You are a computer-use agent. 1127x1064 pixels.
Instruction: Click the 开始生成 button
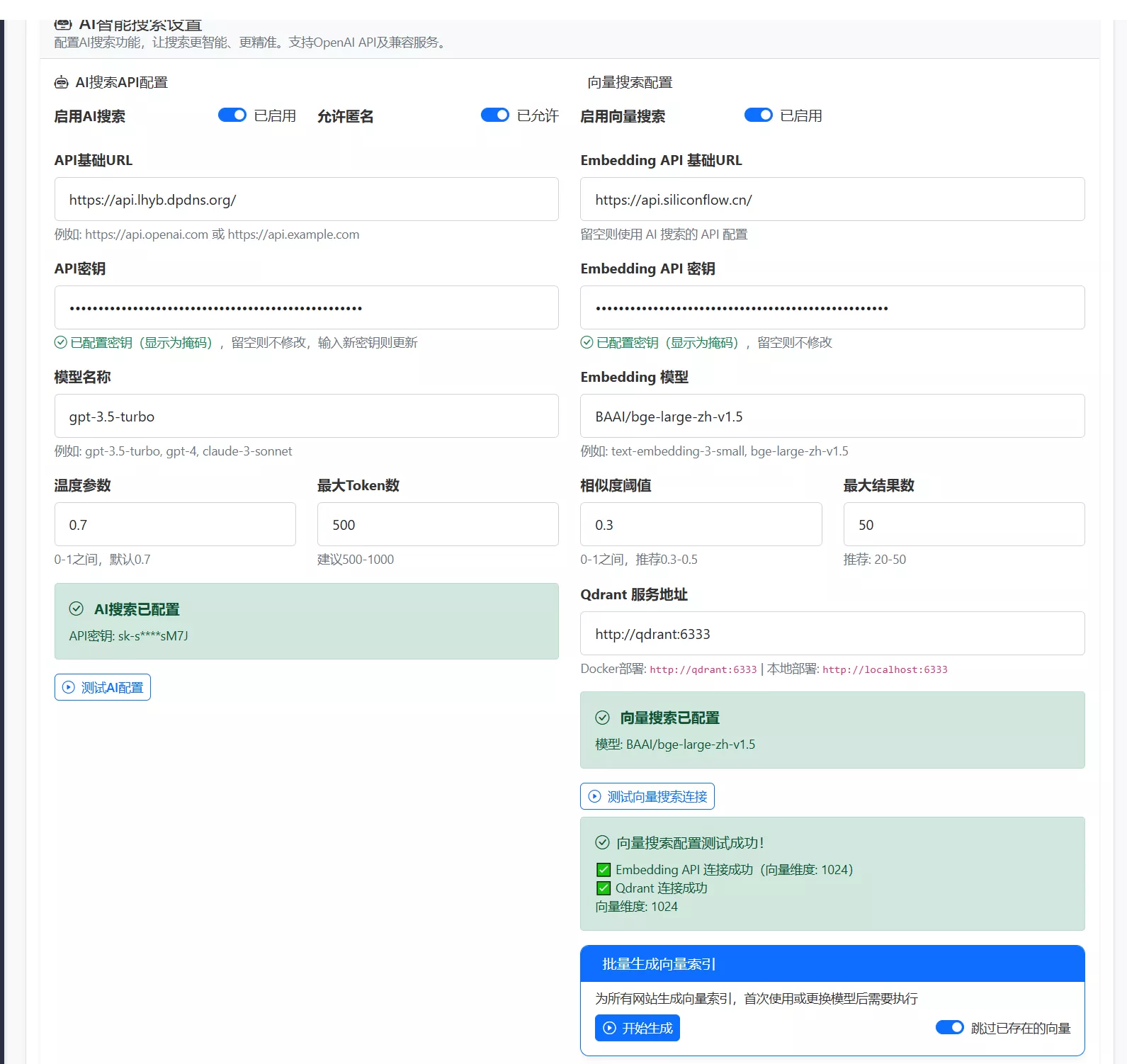click(638, 1028)
